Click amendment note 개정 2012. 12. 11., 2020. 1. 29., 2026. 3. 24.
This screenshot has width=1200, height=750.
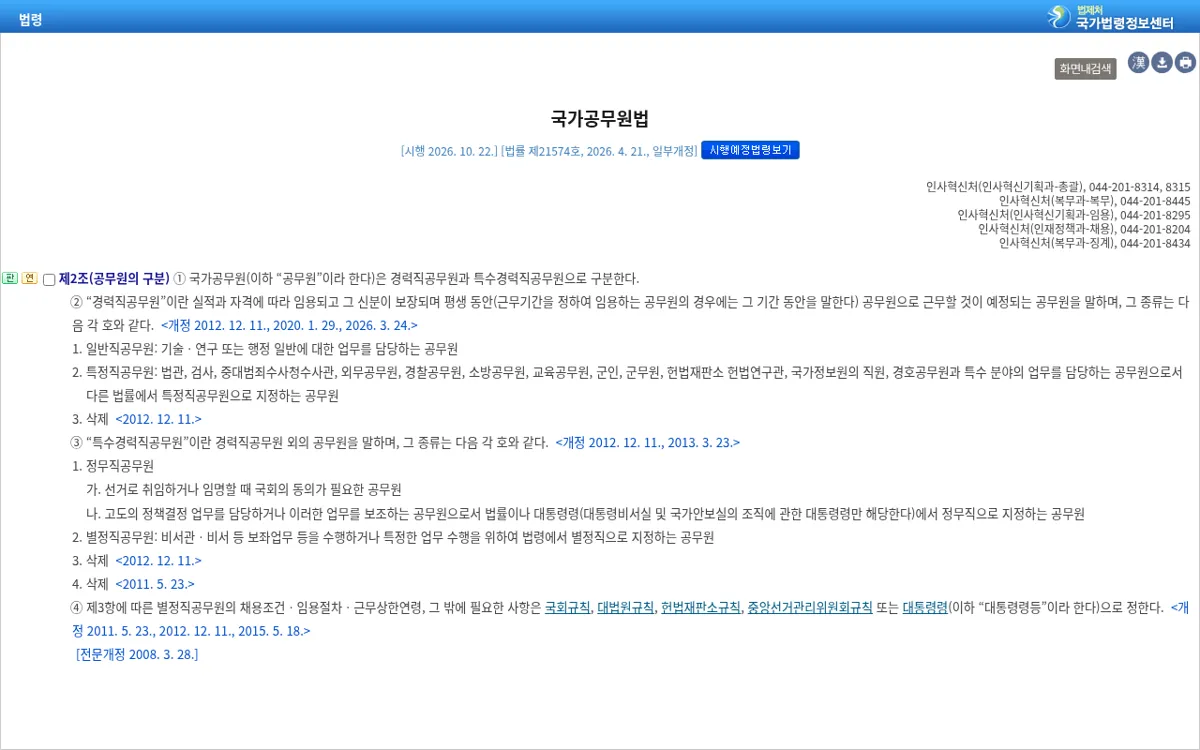(x=289, y=325)
